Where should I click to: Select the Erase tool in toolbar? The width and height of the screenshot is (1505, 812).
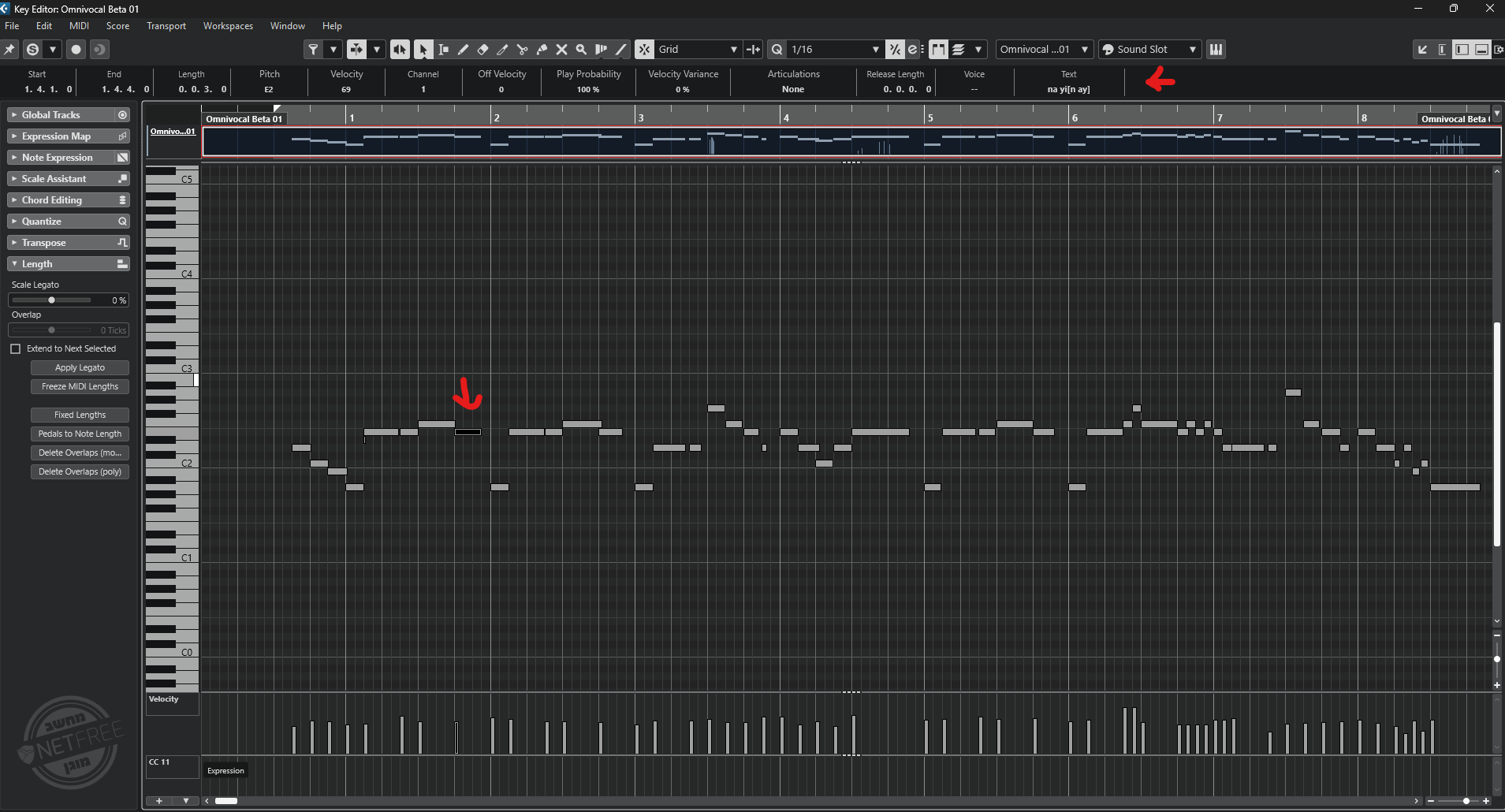[482, 50]
